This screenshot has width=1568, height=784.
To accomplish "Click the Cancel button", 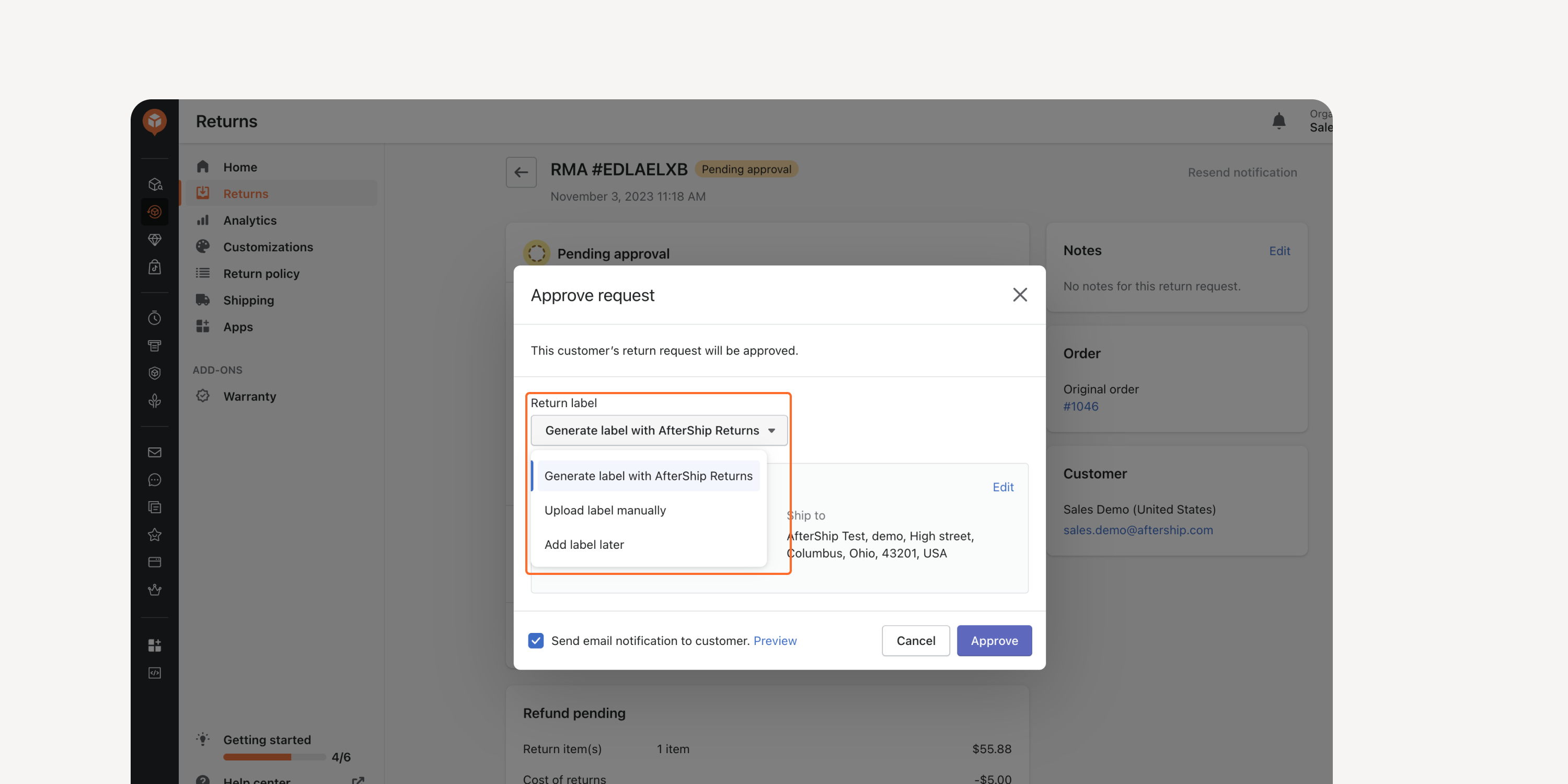I will (x=916, y=640).
